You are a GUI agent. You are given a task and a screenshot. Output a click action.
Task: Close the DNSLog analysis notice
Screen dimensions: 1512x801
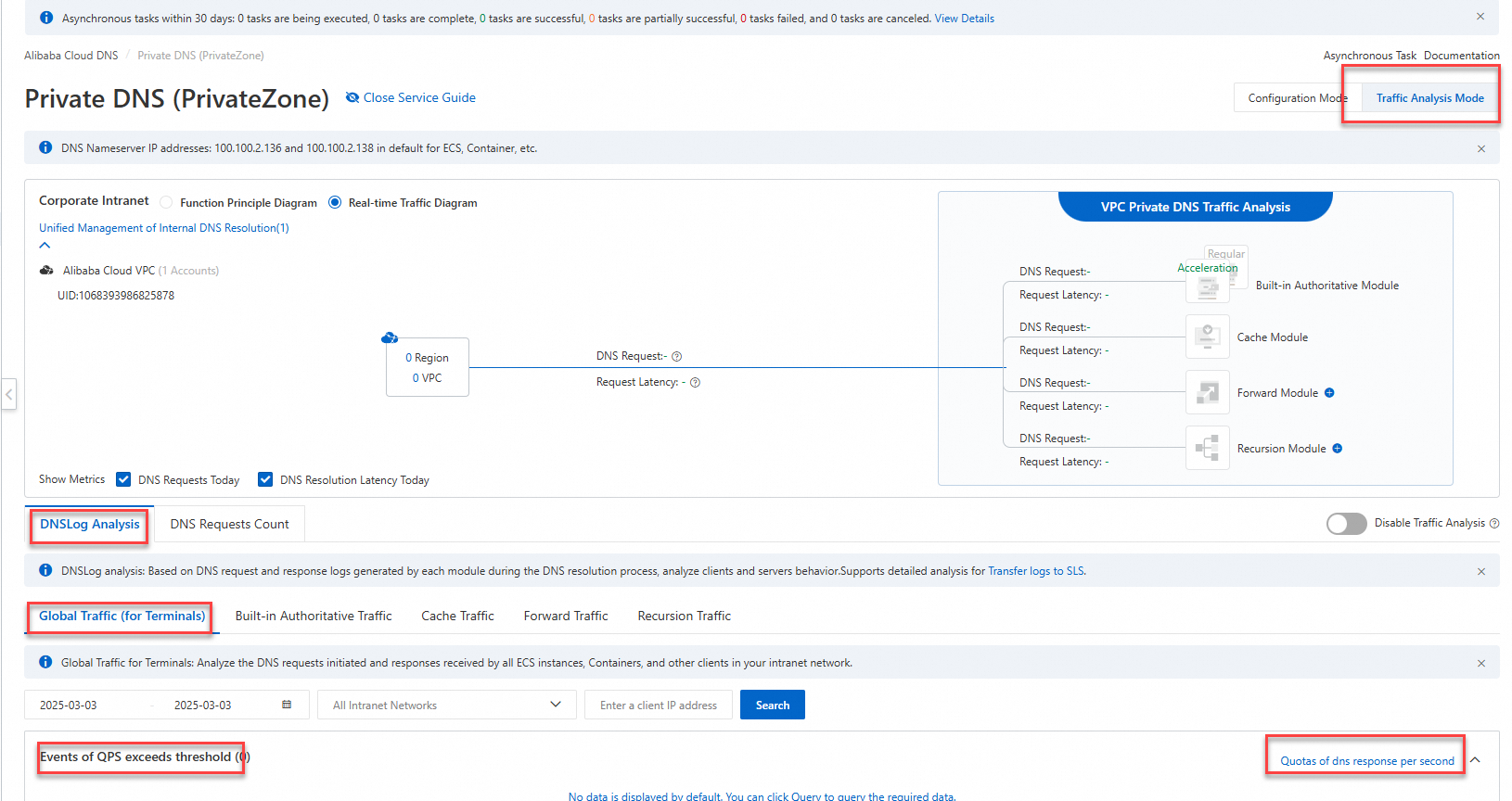[x=1481, y=571]
